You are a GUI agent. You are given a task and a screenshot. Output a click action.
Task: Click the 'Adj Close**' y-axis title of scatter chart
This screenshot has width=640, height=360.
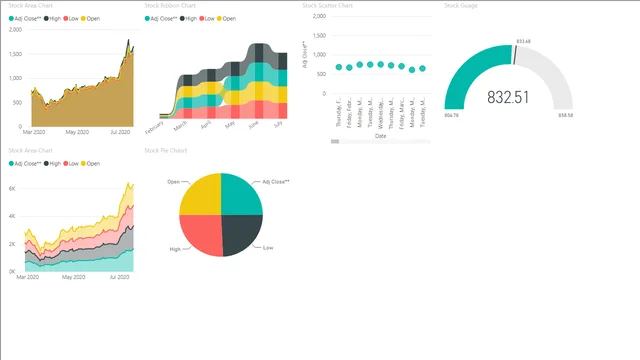(304, 54)
